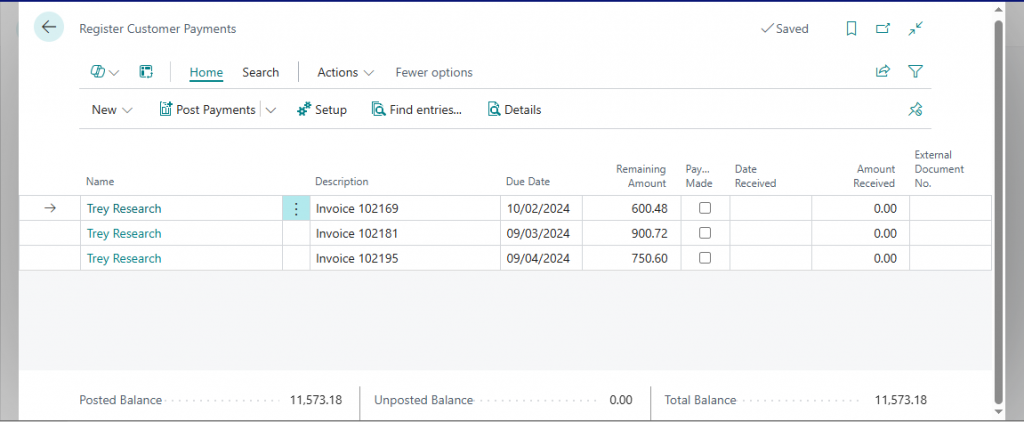Check Payment Made for Invoice 102181
Viewport: 1024px width, 422px height.
[x=705, y=233]
